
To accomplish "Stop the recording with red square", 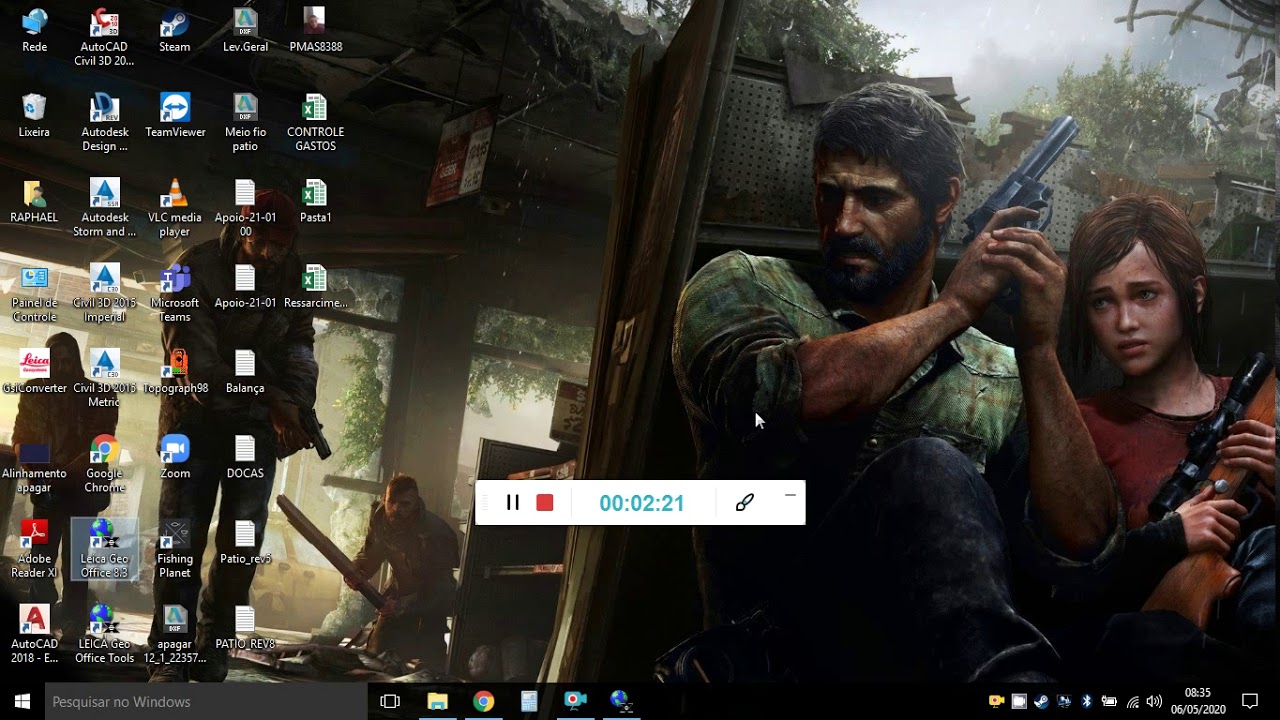I will pos(545,503).
